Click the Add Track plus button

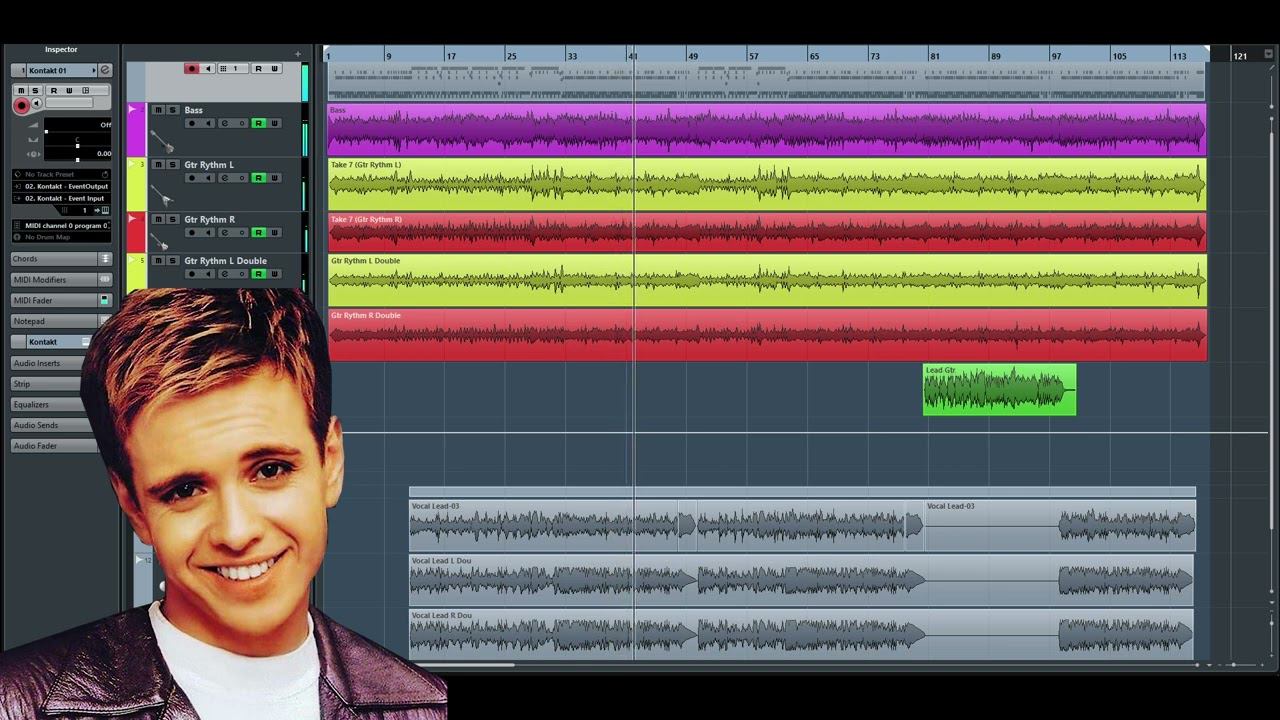(x=297, y=54)
